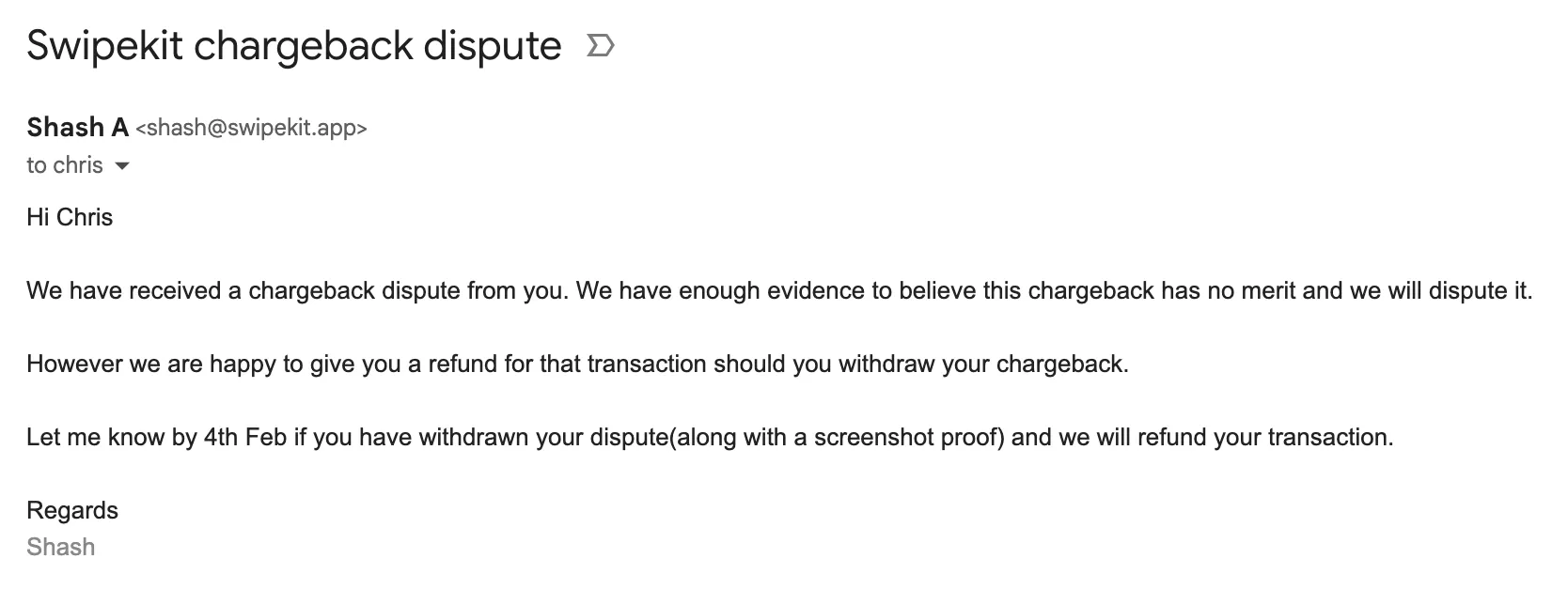Click the "Swipekit chargeback dispute" subject heading
This screenshot has height=605, width=1568.
[293, 45]
